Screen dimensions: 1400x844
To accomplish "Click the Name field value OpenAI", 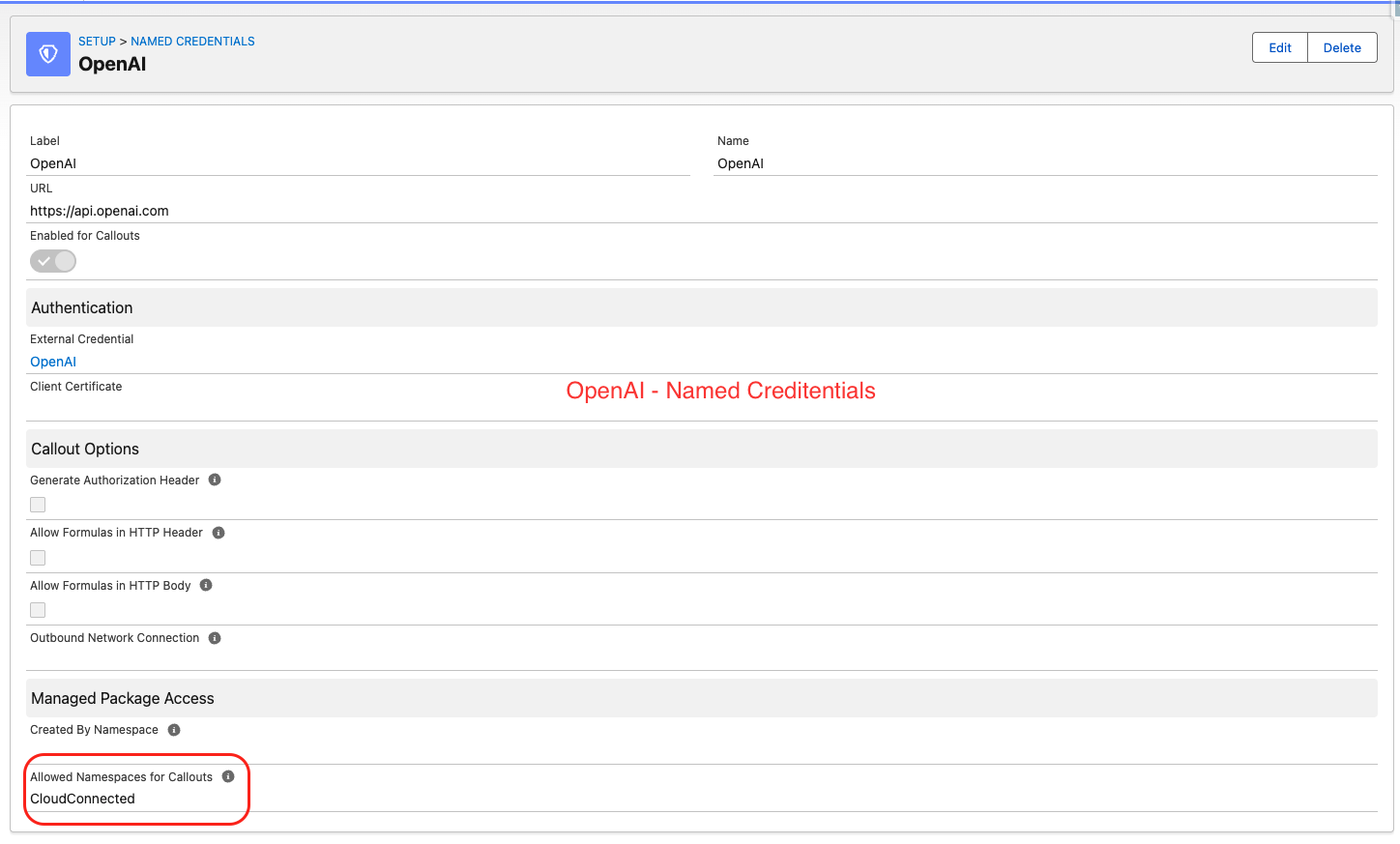I will (741, 163).
